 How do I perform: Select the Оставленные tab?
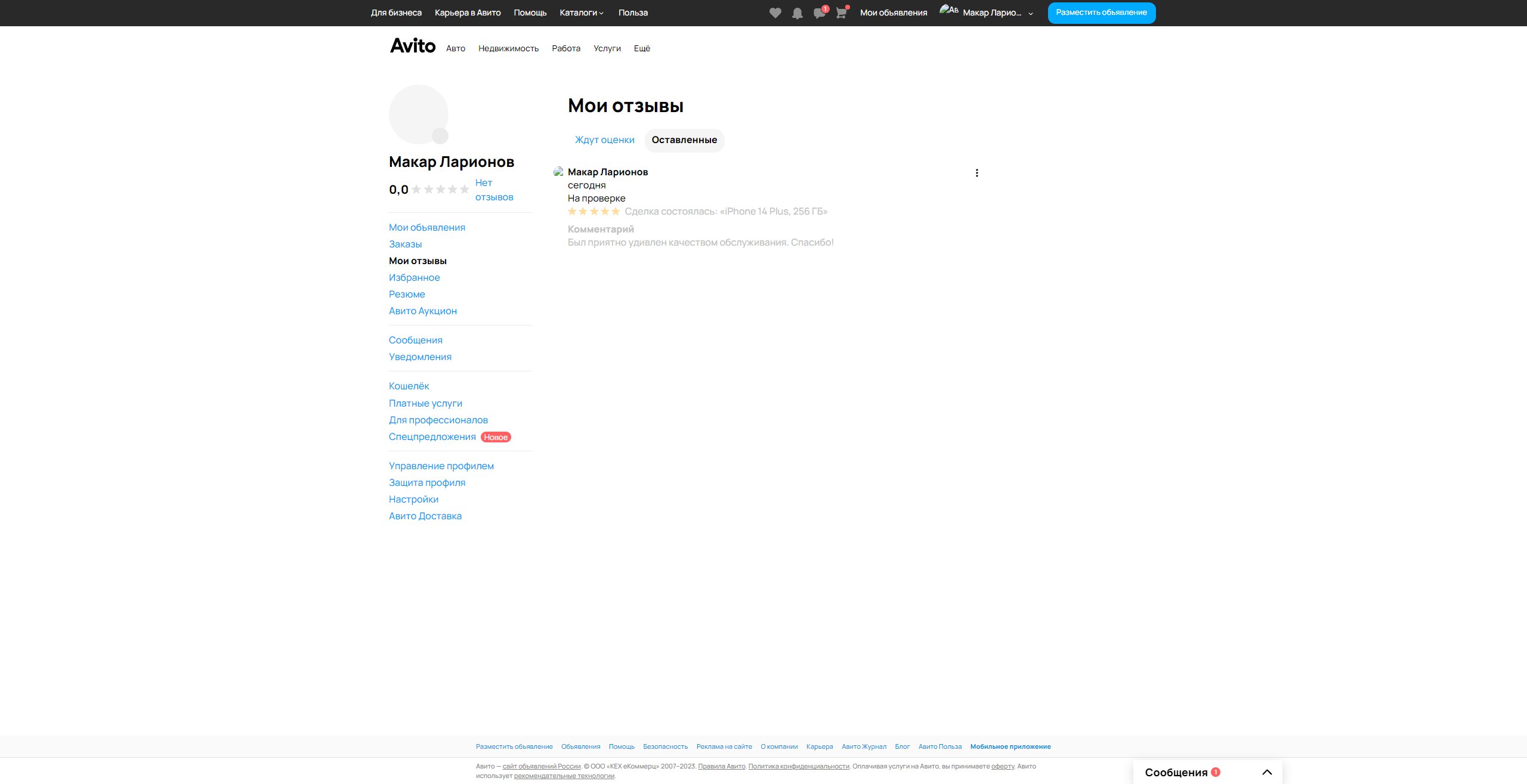pyautogui.click(x=684, y=140)
